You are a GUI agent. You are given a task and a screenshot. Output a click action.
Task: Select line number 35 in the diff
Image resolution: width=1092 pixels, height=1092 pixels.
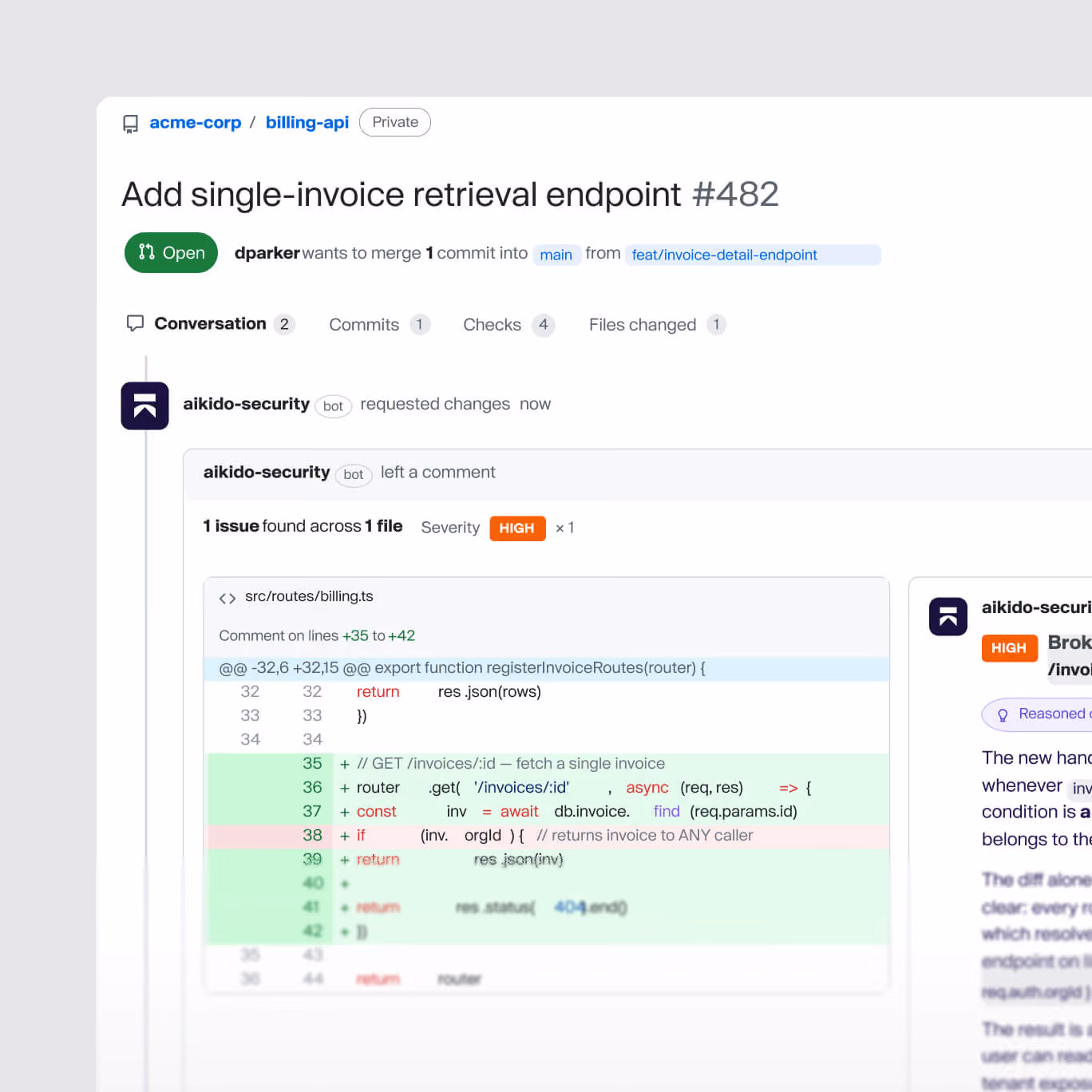(x=312, y=763)
